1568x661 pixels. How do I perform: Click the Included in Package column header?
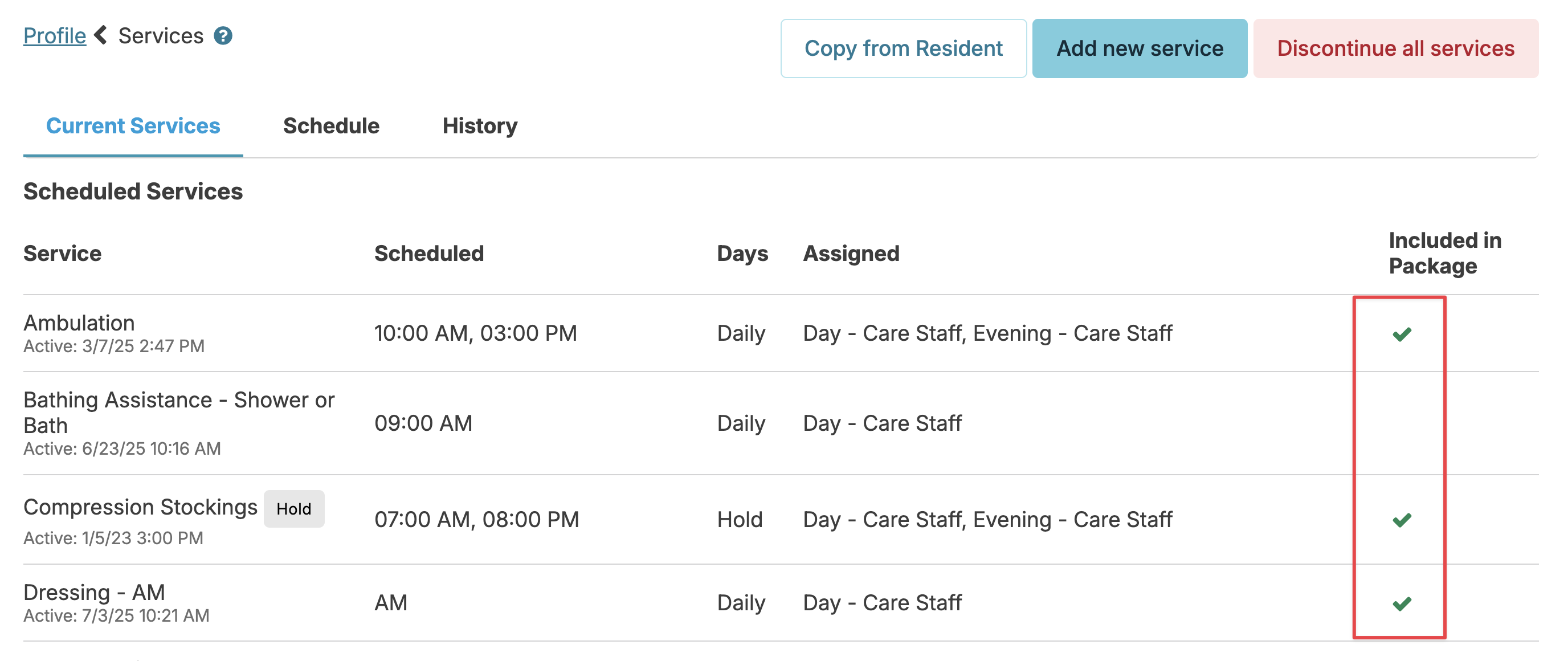(1444, 253)
